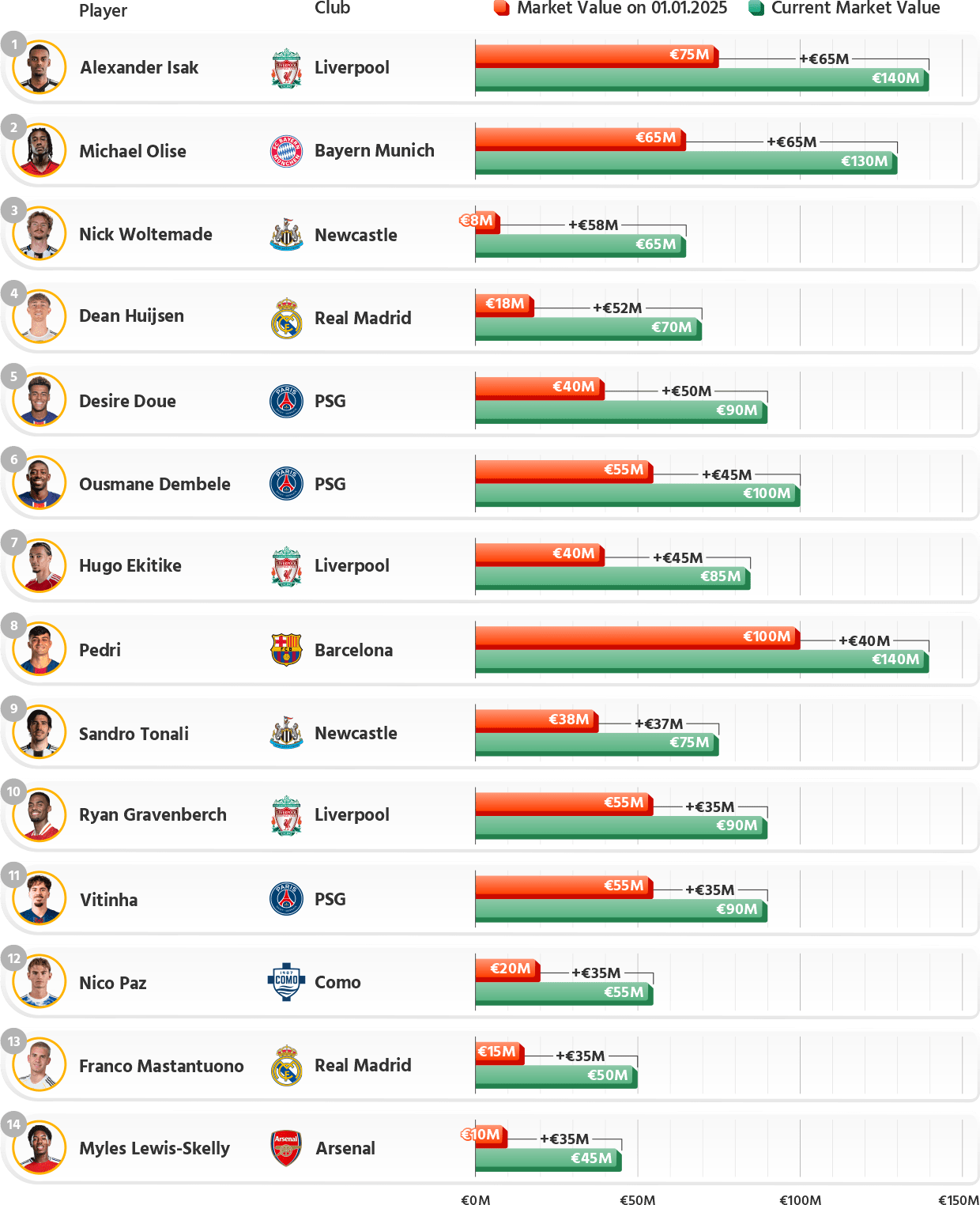Select the green Current Market Value legend marker

(756, 8)
